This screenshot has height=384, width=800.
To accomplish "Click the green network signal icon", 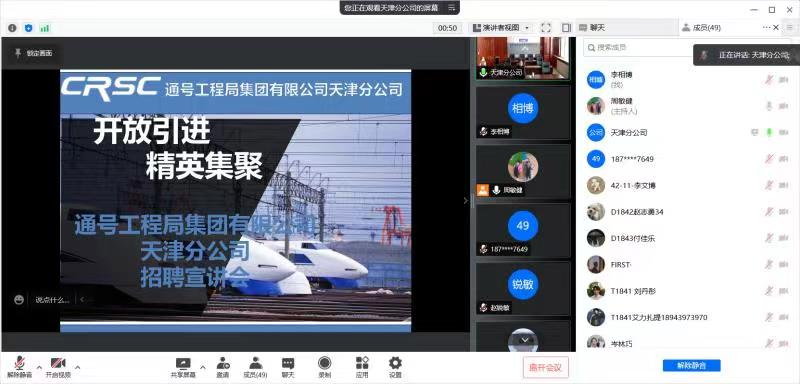I will (45, 28).
